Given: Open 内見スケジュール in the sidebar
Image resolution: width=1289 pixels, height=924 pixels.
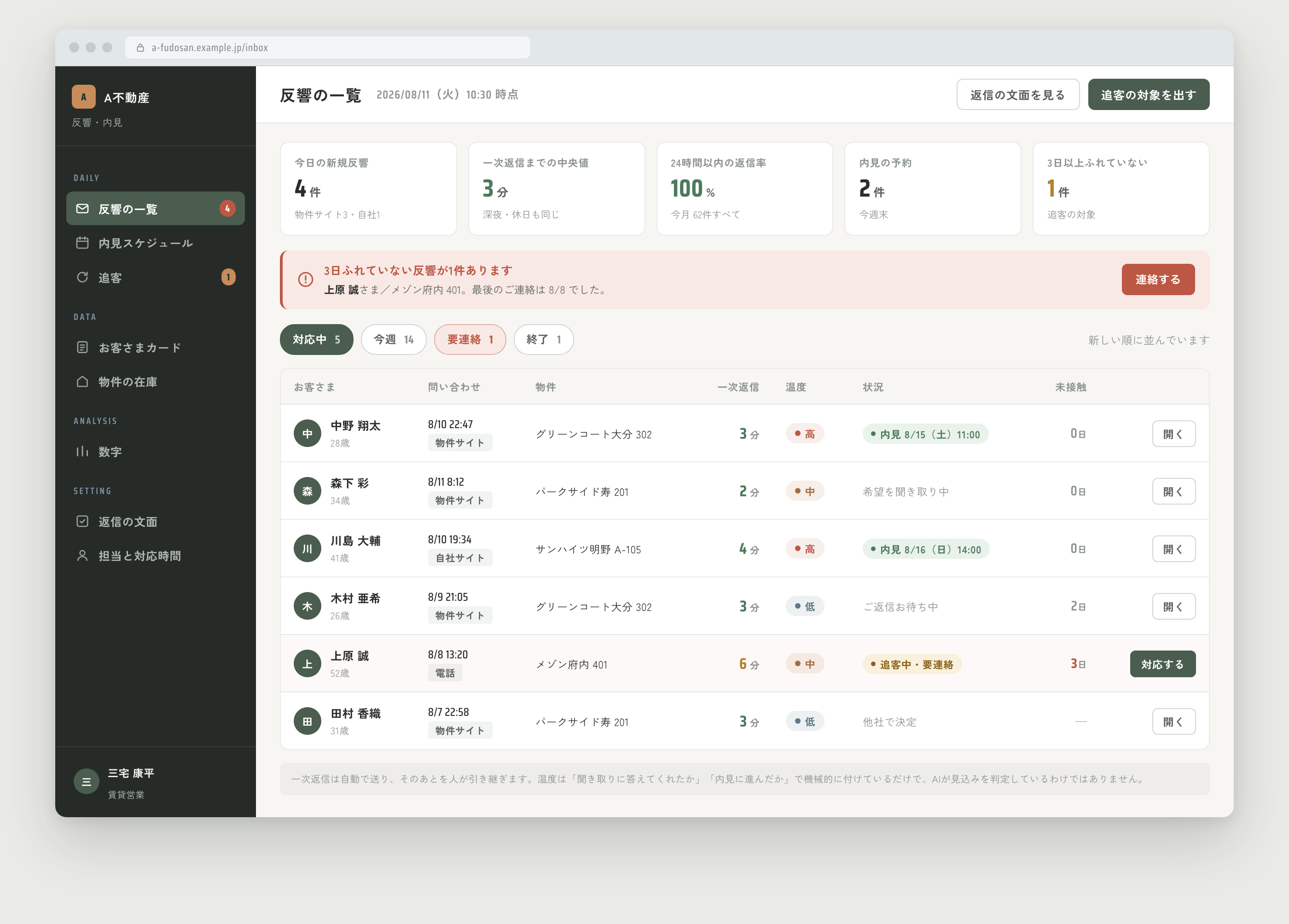Looking at the screenshot, I should (155, 243).
